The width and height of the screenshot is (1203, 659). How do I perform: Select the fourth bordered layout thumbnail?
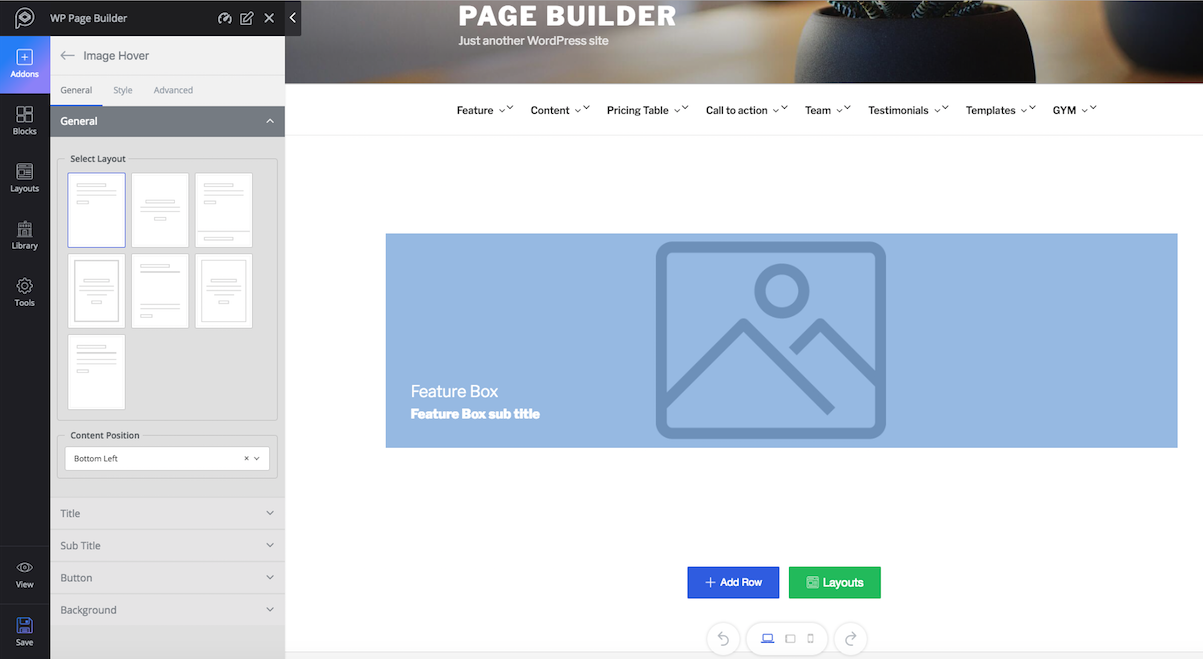pyautogui.click(x=97, y=291)
